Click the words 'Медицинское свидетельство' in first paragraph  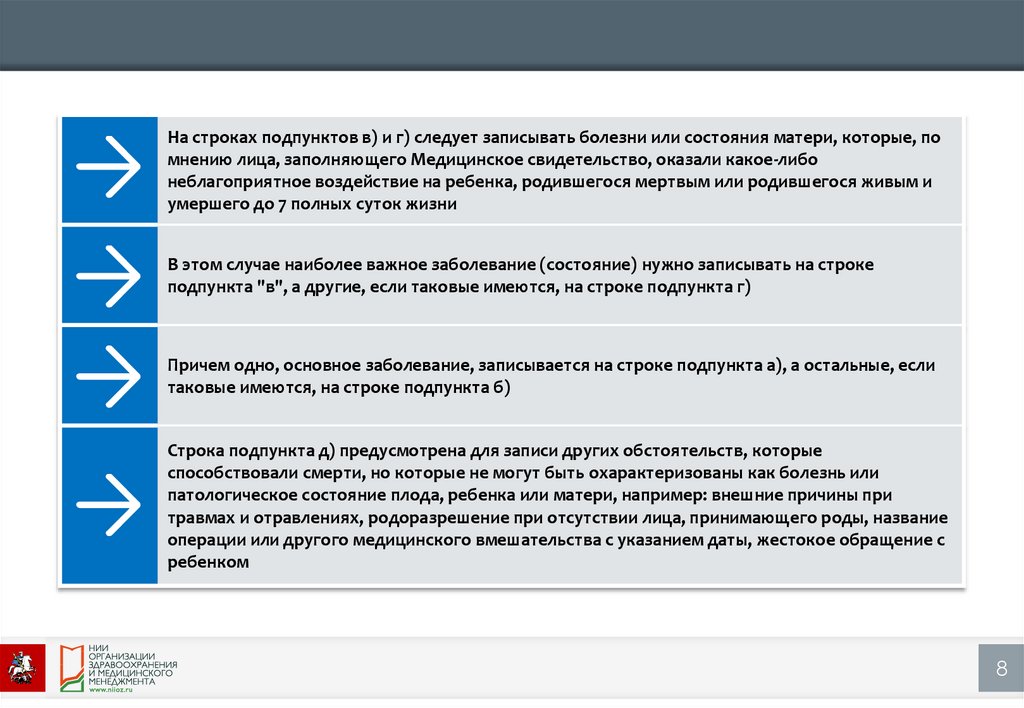pos(499,159)
